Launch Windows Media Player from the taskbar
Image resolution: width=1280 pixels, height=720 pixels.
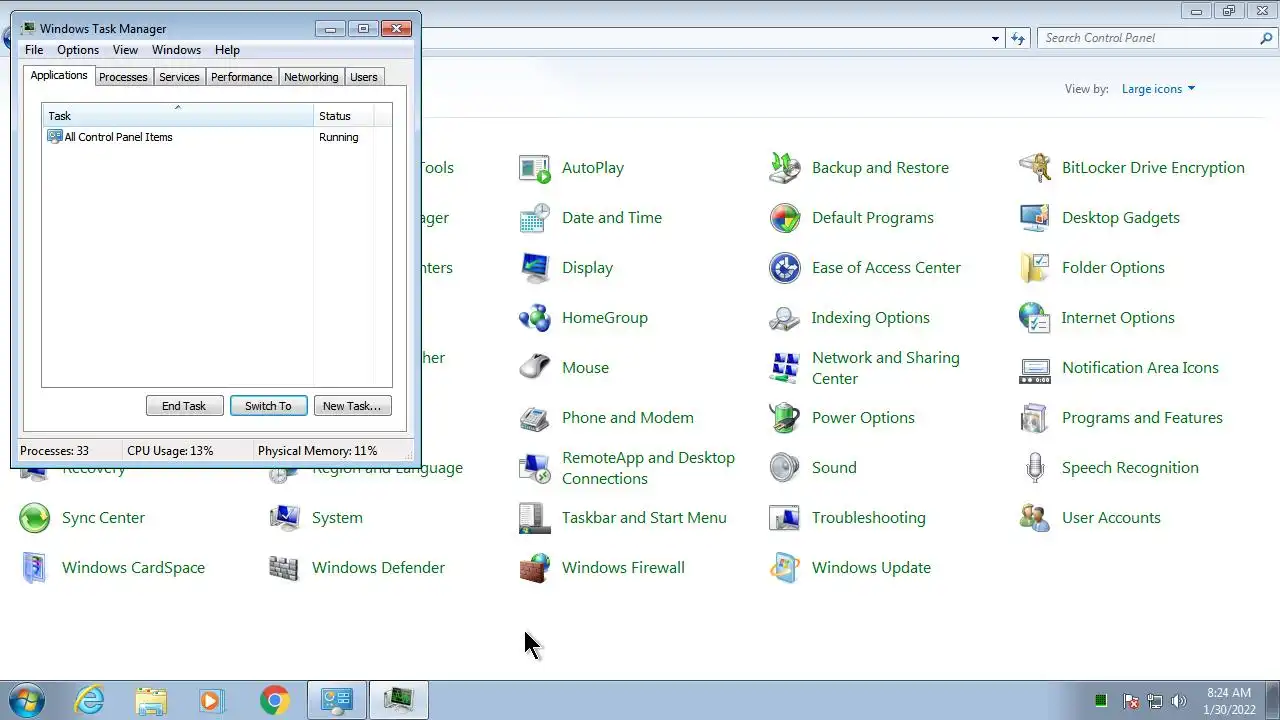coord(212,700)
